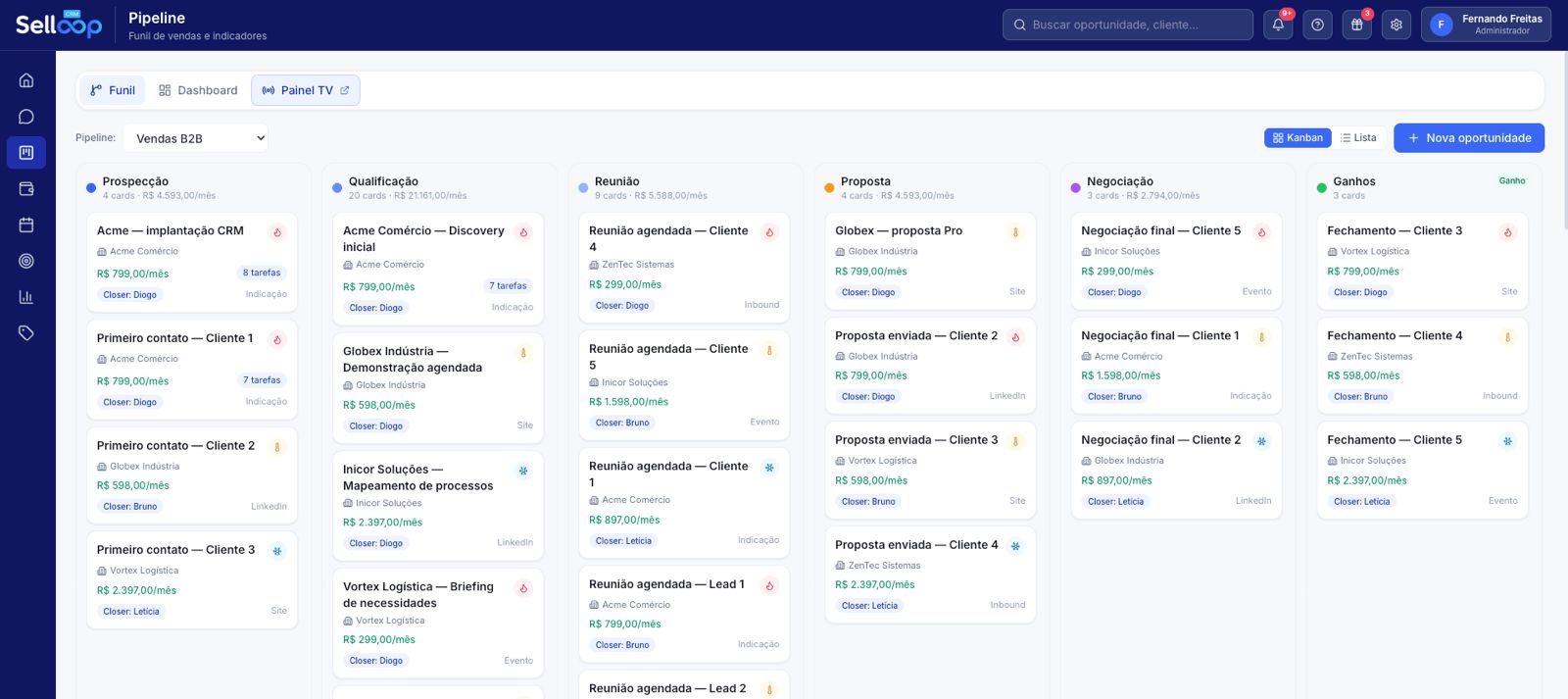Click Negociação final — Cliente 5 title

click(x=1161, y=230)
